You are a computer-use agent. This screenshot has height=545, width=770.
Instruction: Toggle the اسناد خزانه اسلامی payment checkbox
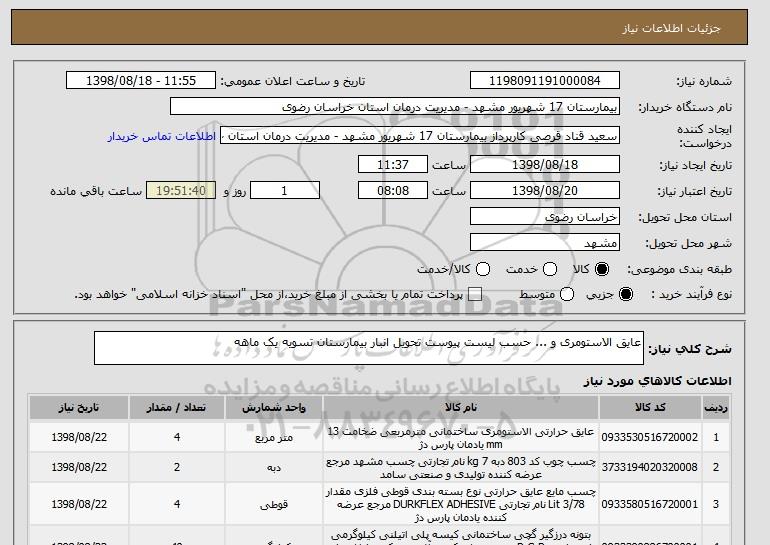(475, 294)
